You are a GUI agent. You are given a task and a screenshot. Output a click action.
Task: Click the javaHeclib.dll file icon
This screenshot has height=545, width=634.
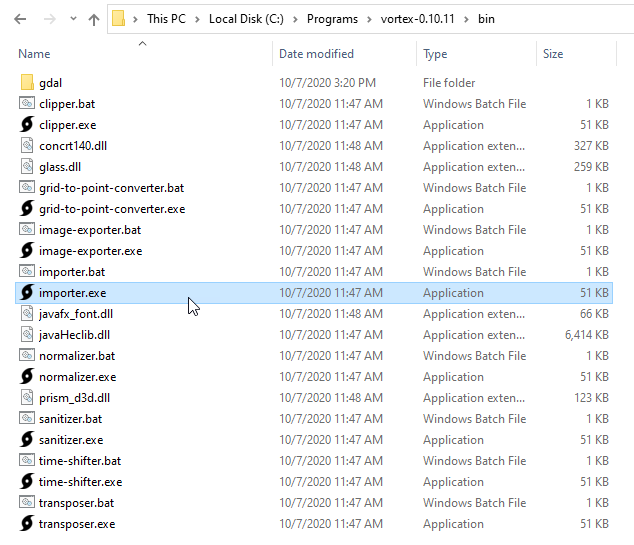pyautogui.click(x=27, y=334)
